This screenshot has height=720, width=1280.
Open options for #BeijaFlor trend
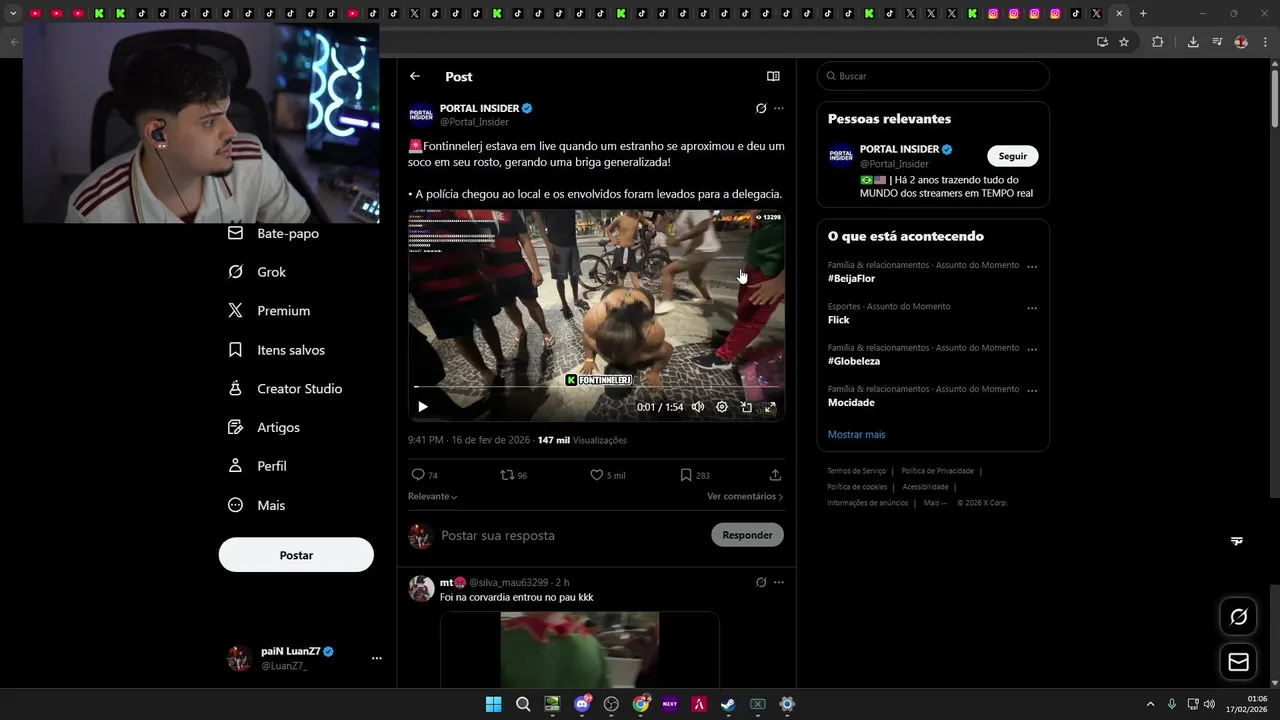coord(1032,267)
